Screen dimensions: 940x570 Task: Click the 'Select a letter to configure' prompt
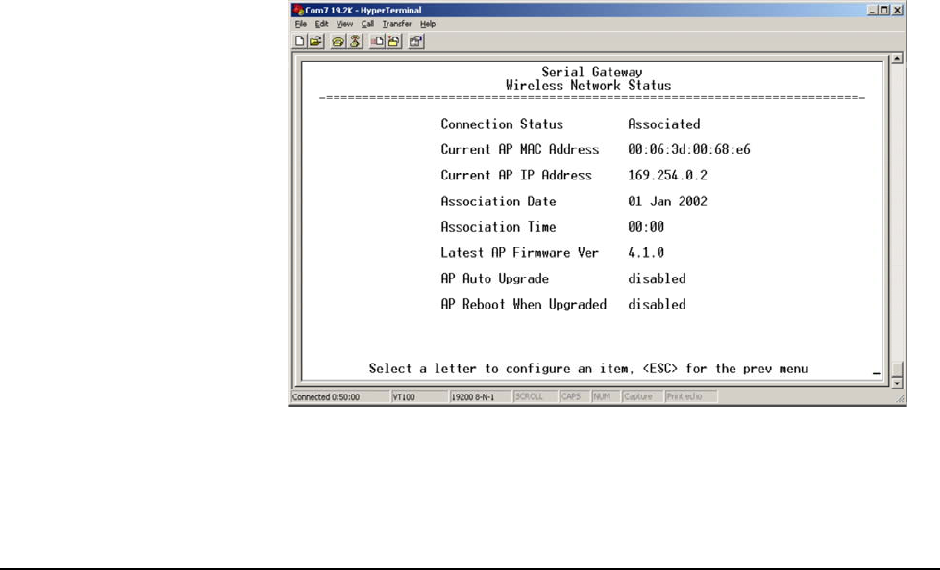pos(588,369)
